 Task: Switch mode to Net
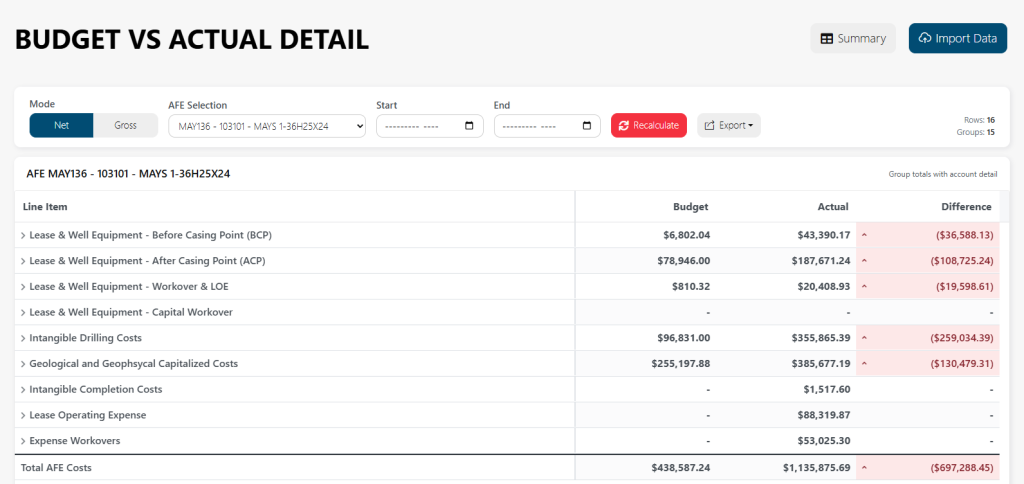click(x=61, y=125)
